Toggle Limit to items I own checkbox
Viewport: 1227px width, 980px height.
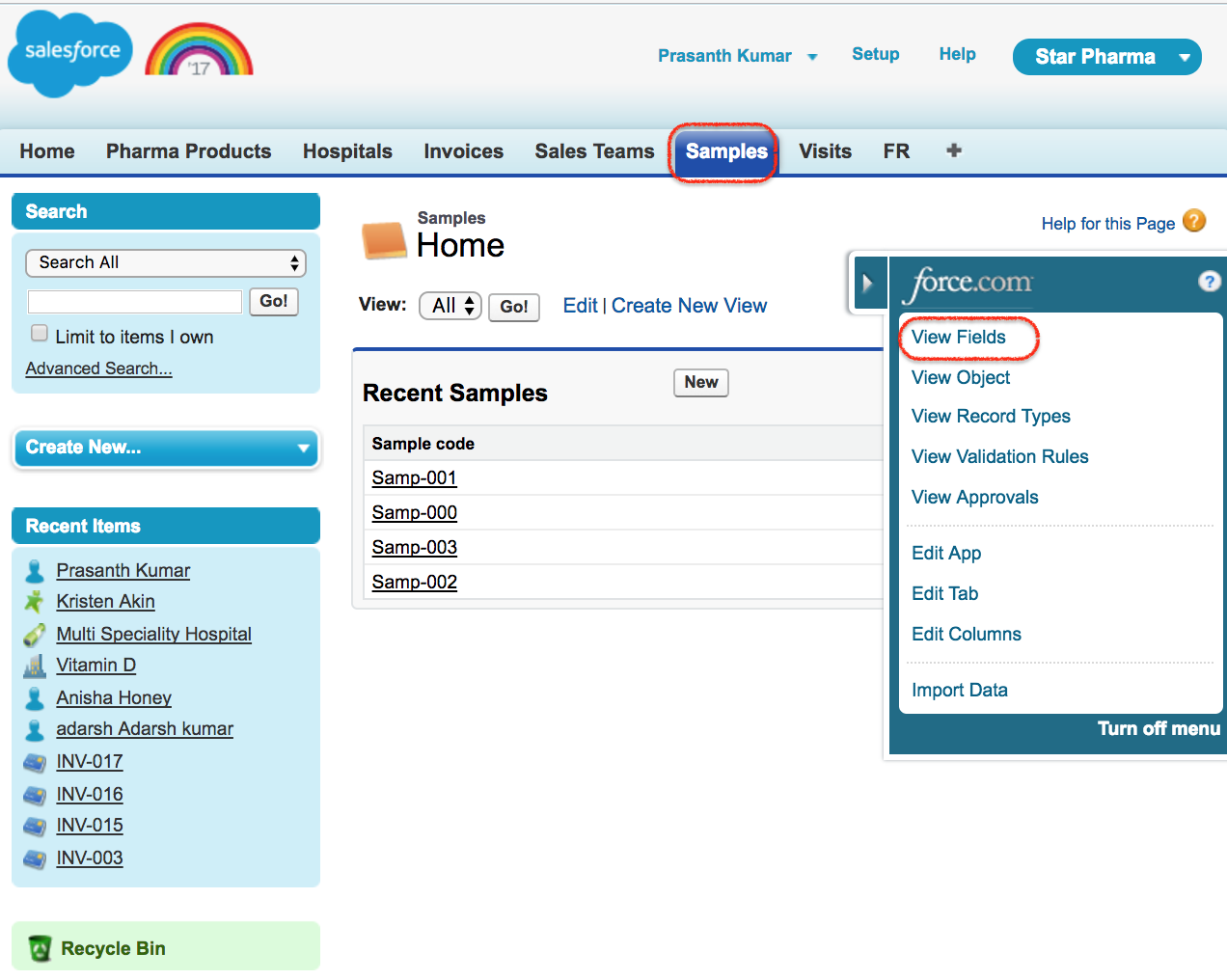[40, 334]
